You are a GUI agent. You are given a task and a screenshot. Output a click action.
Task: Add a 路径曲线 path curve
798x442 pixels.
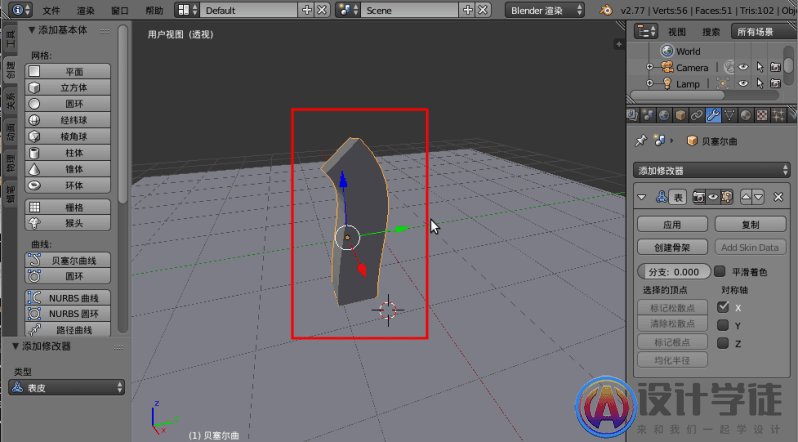[x=68, y=329]
